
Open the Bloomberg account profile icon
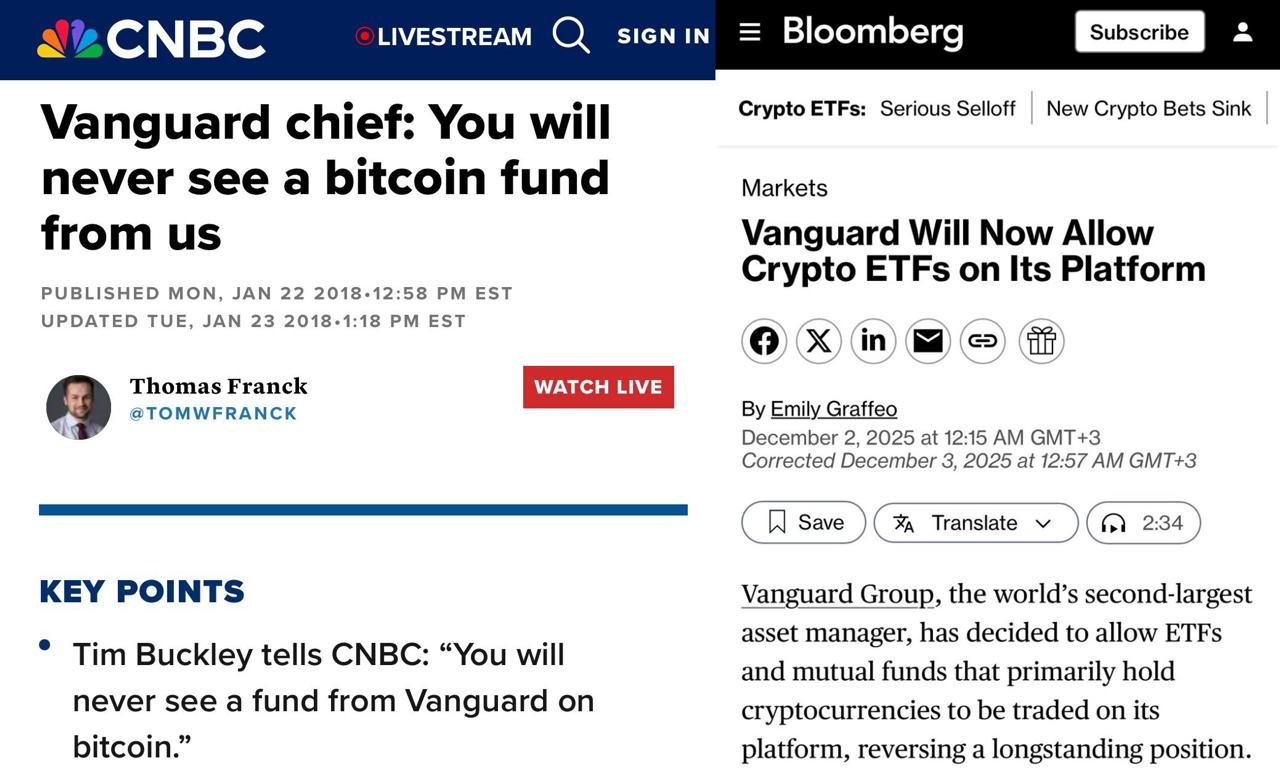(1243, 32)
